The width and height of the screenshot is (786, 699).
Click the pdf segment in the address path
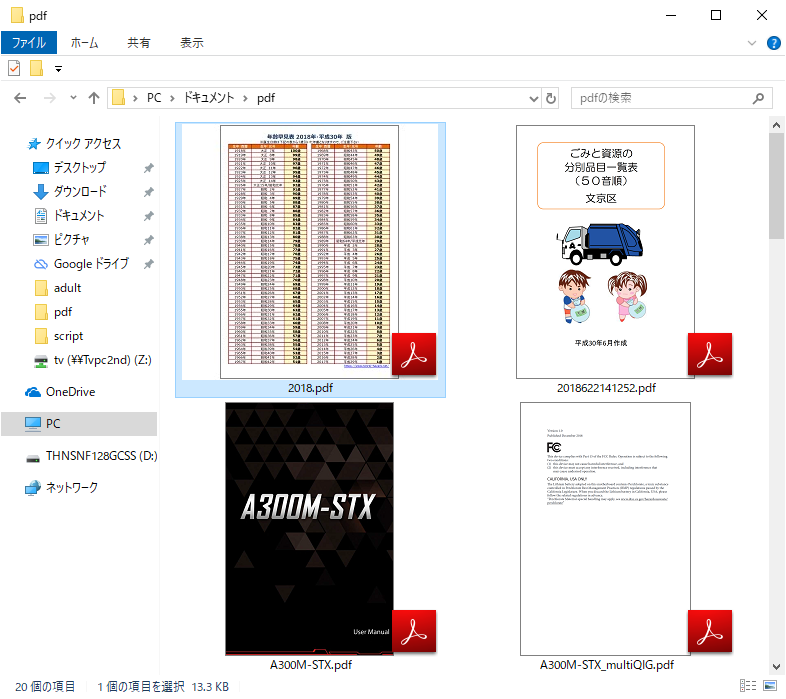pos(266,98)
